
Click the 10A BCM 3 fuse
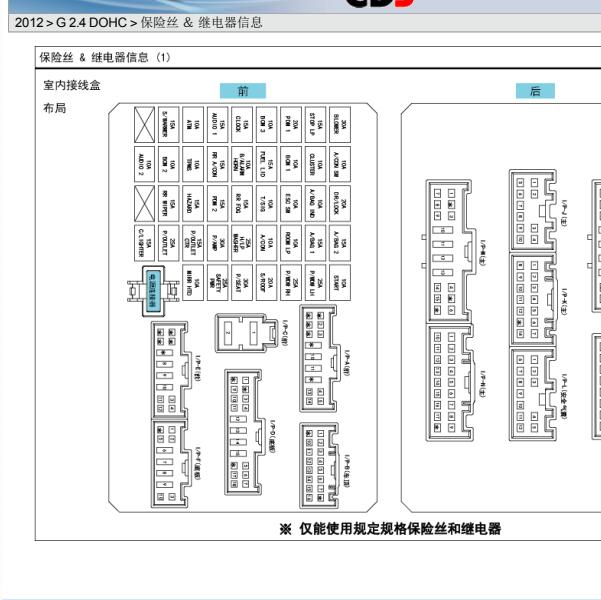coord(266,125)
